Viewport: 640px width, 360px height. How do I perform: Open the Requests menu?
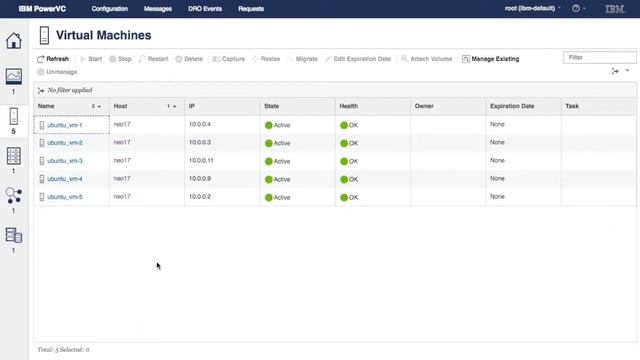click(x=251, y=9)
